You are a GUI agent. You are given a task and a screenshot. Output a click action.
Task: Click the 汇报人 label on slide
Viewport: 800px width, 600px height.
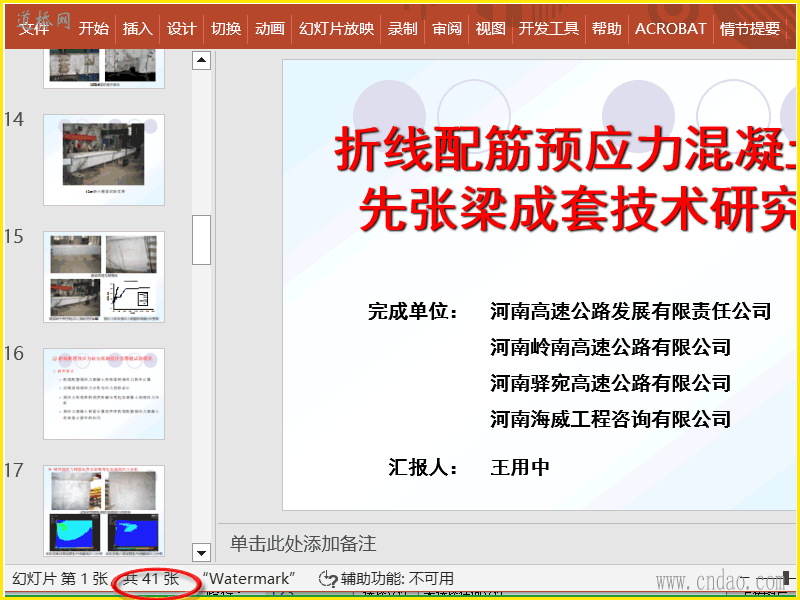423,467
